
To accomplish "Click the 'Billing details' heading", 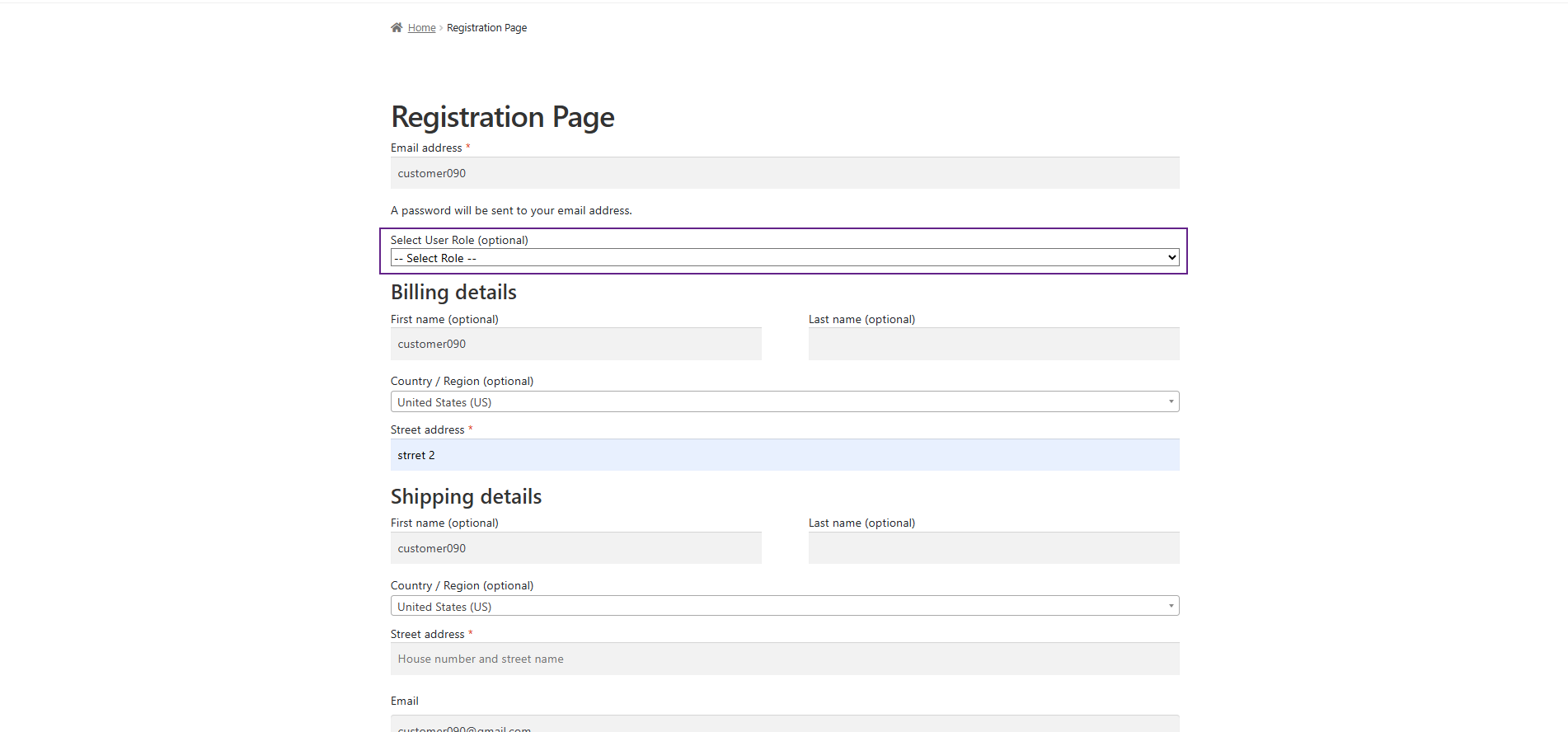I will pos(453,293).
